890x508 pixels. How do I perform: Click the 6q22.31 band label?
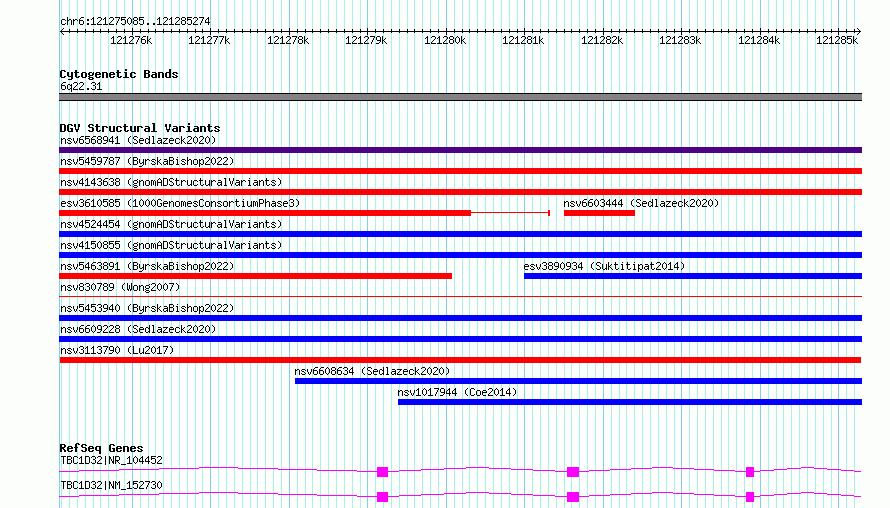tap(81, 86)
